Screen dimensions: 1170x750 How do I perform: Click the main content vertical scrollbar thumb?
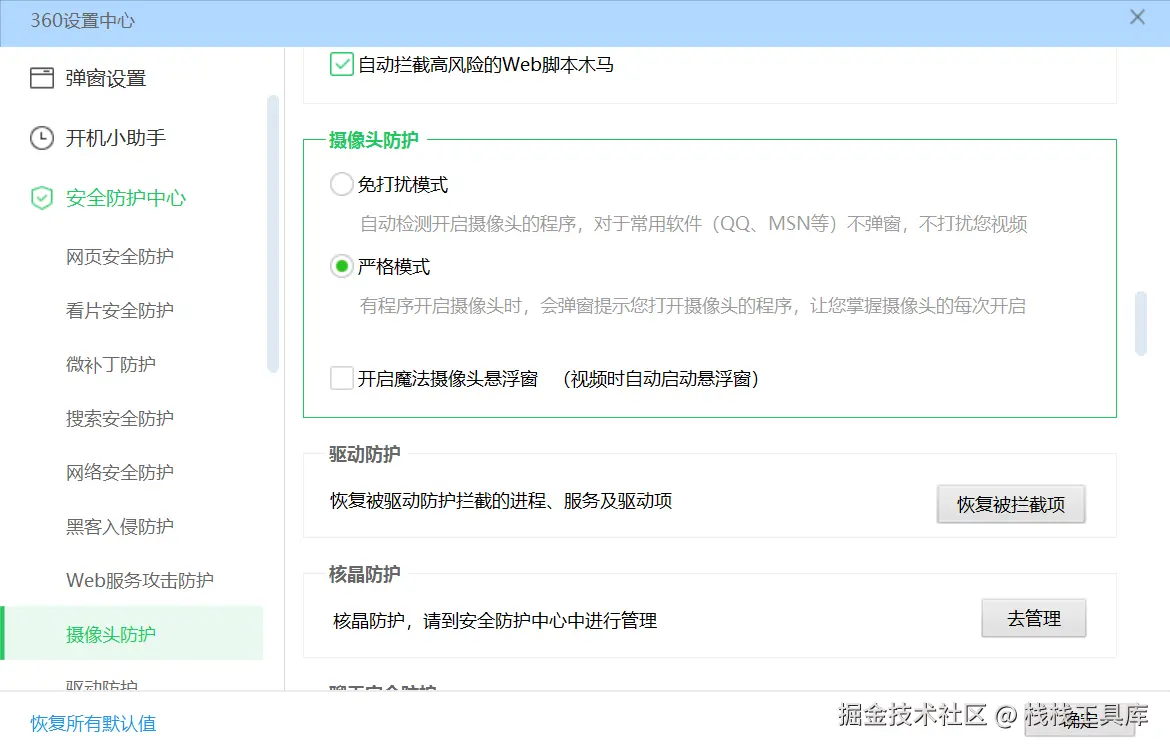point(1141,323)
